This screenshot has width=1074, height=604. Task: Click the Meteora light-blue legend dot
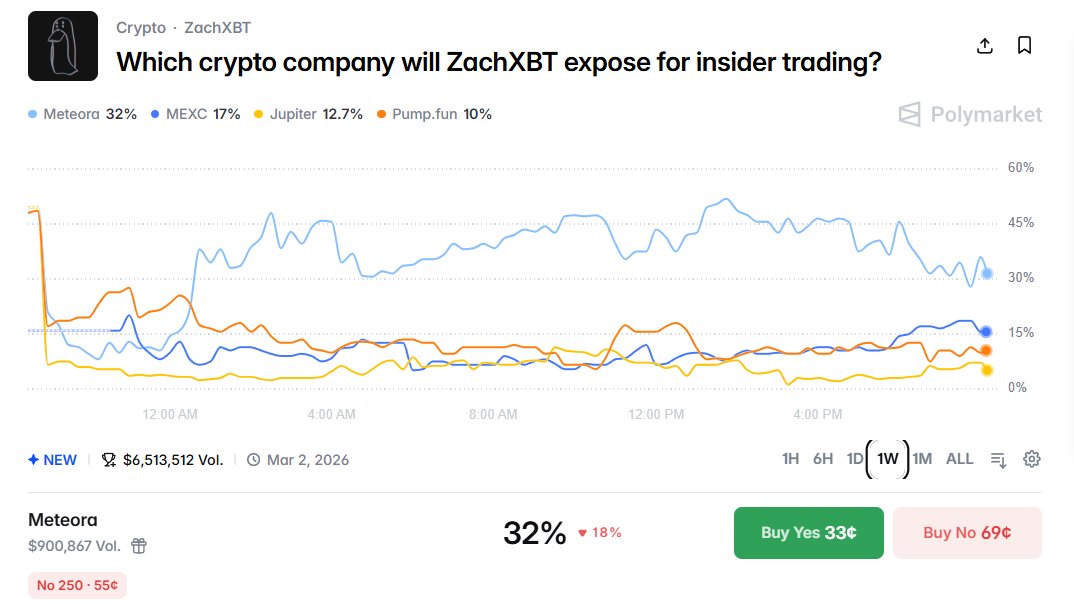click(34, 114)
